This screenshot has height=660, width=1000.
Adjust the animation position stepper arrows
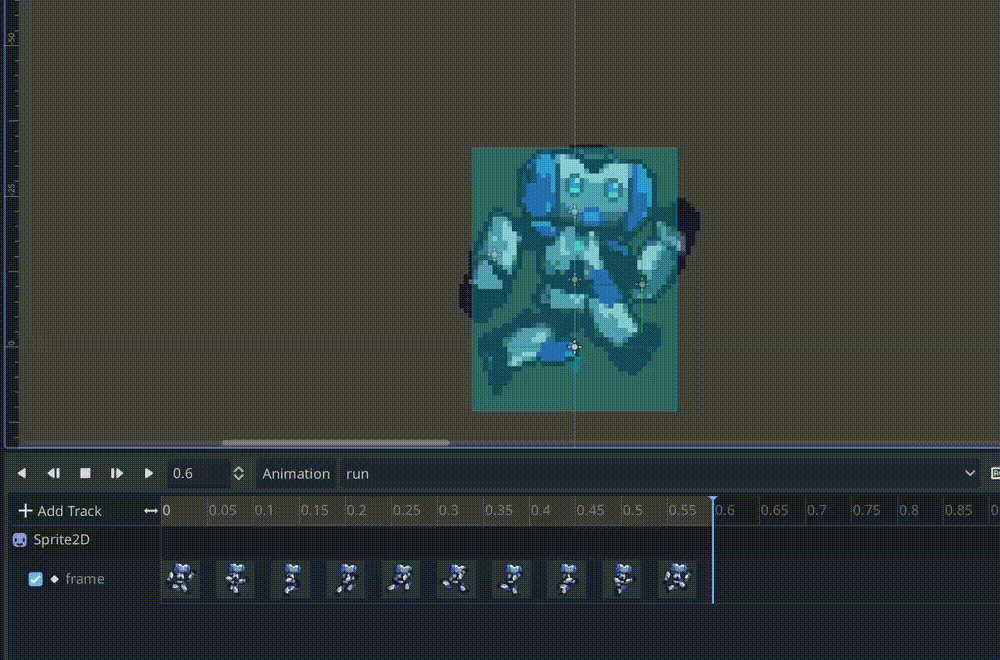239,474
